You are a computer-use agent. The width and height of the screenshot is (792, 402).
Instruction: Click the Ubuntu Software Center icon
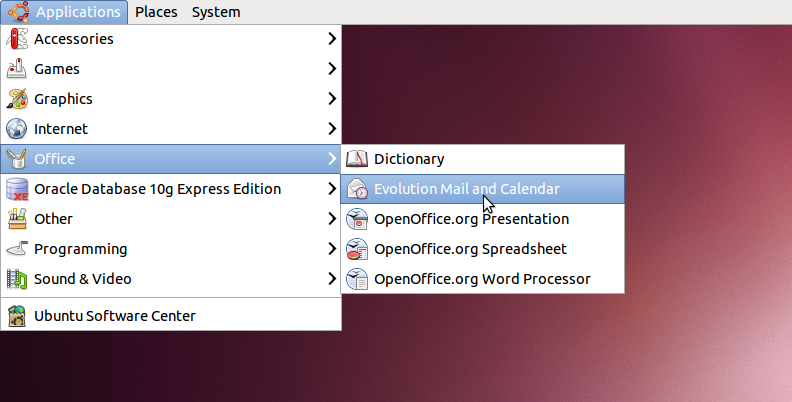tap(17, 316)
